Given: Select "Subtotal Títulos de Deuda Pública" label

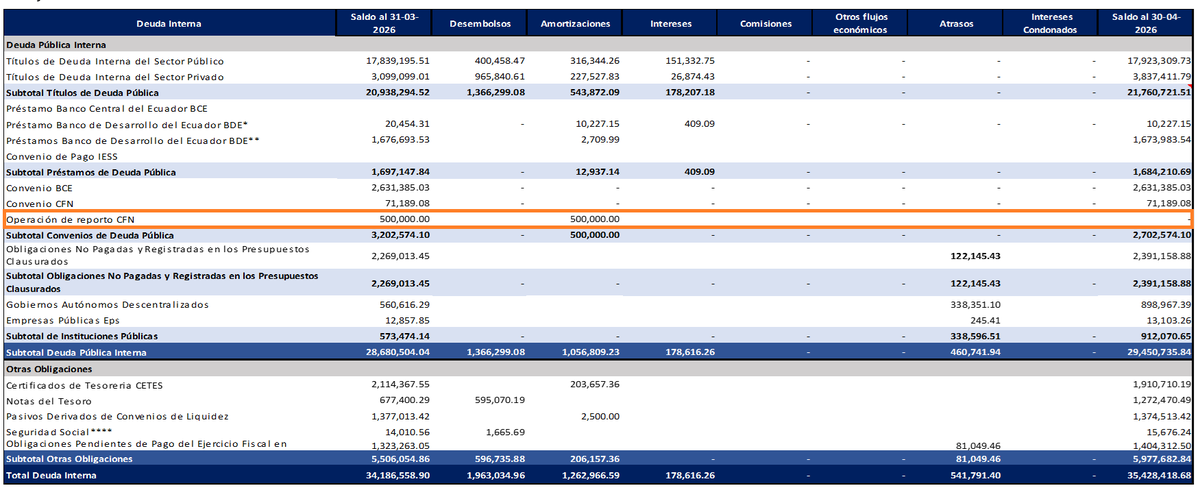Looking at the screenshot, I should point(82,93).
